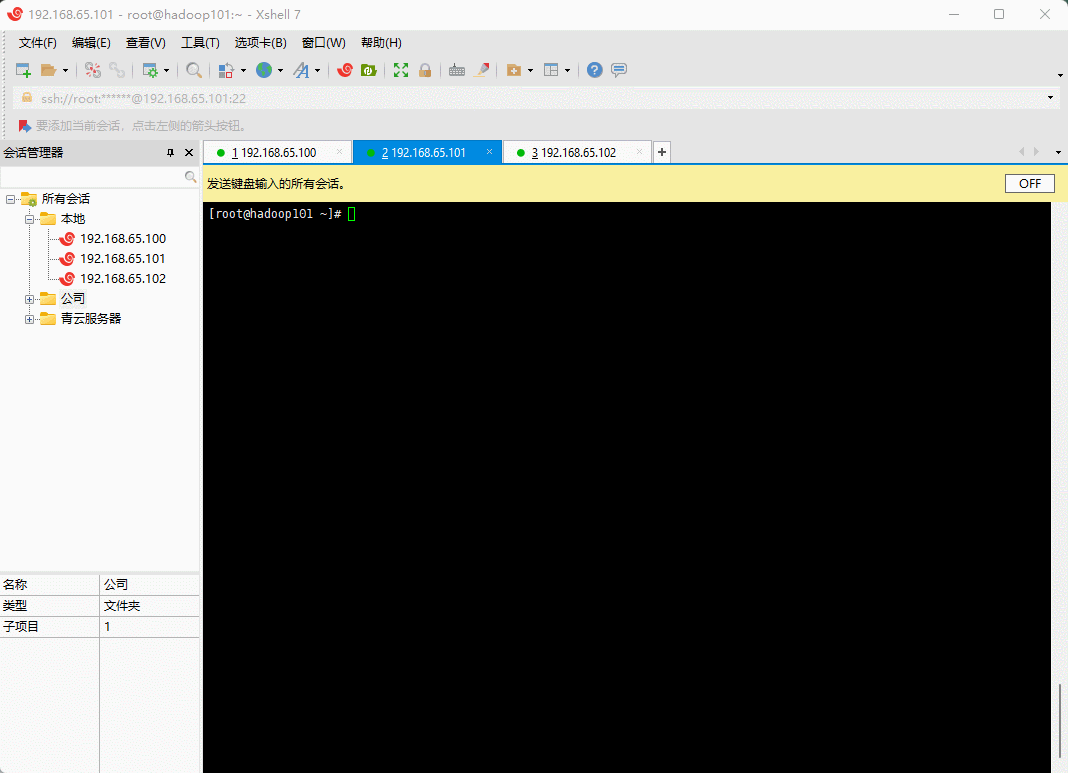Expand the 青云服务器 folder node
The image size is (1068, 773).
click(29, 319)
